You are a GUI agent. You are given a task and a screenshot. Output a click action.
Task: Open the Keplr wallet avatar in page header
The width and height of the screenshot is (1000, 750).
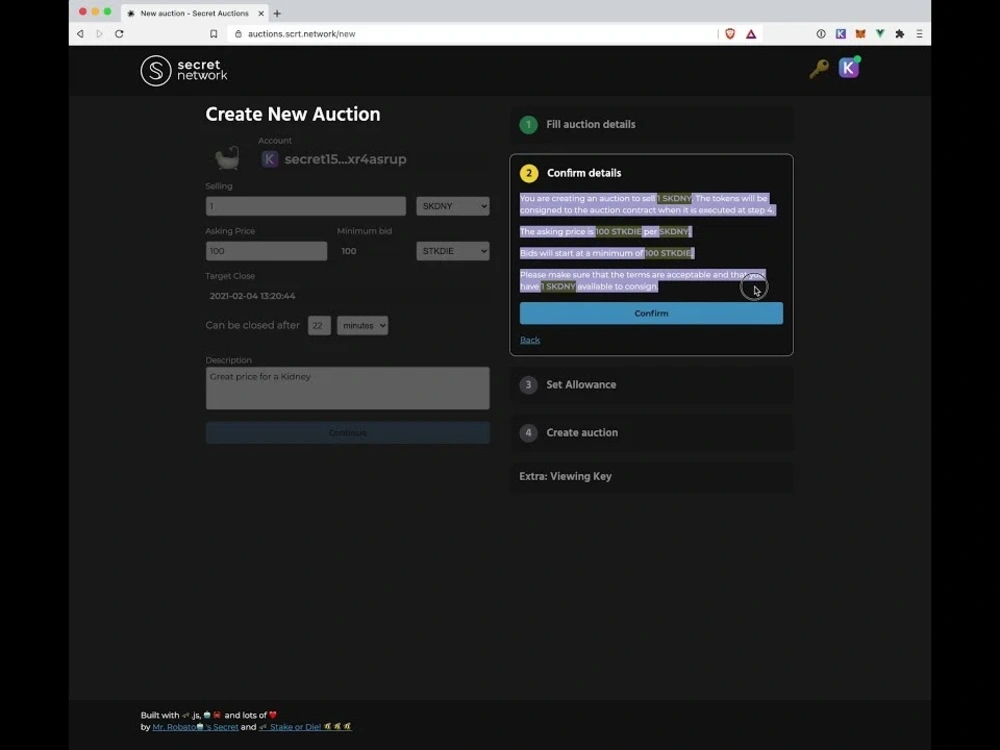point(849,68)
